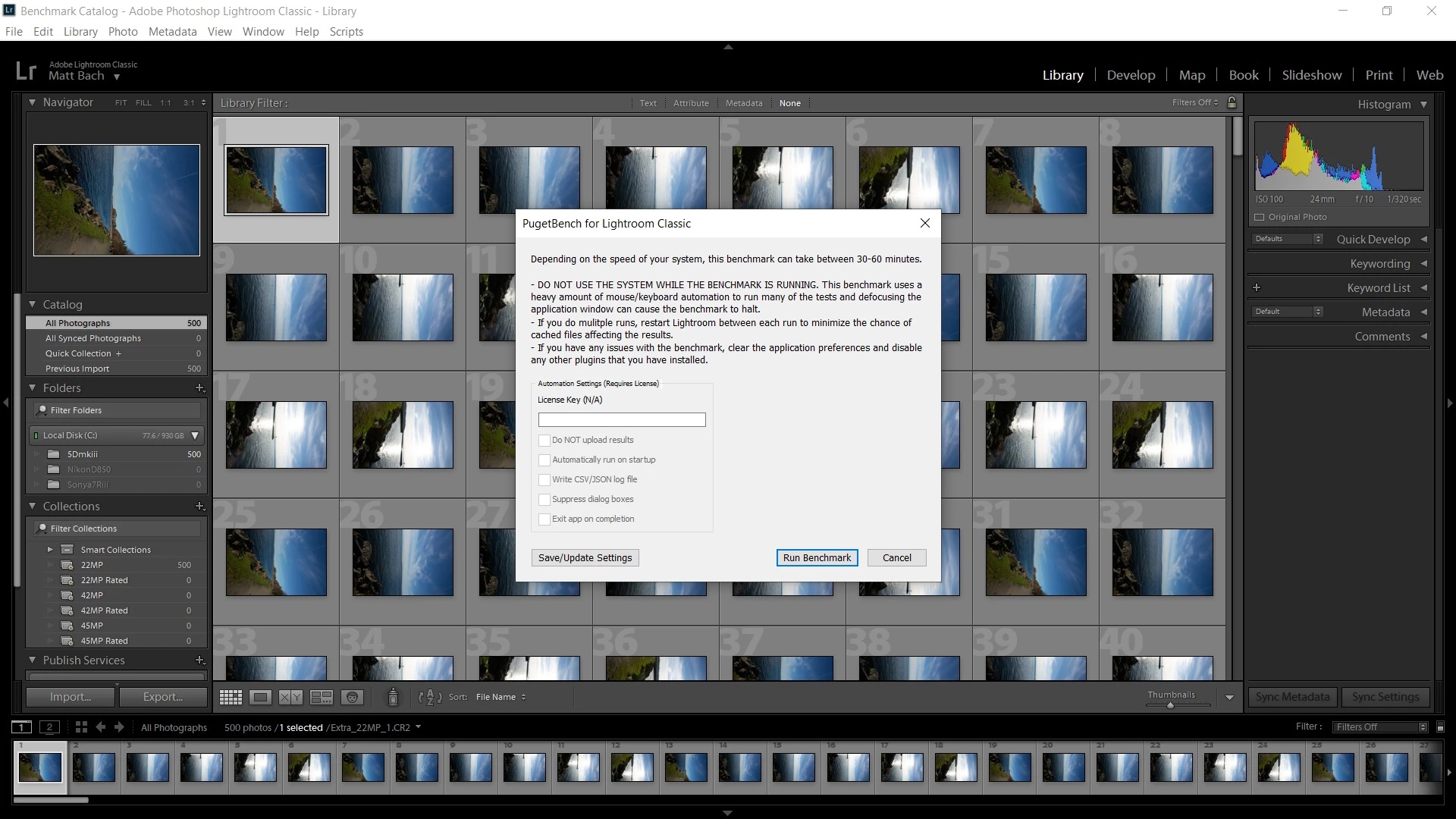Open Compare view (X|Y) icon

(290, 697)
